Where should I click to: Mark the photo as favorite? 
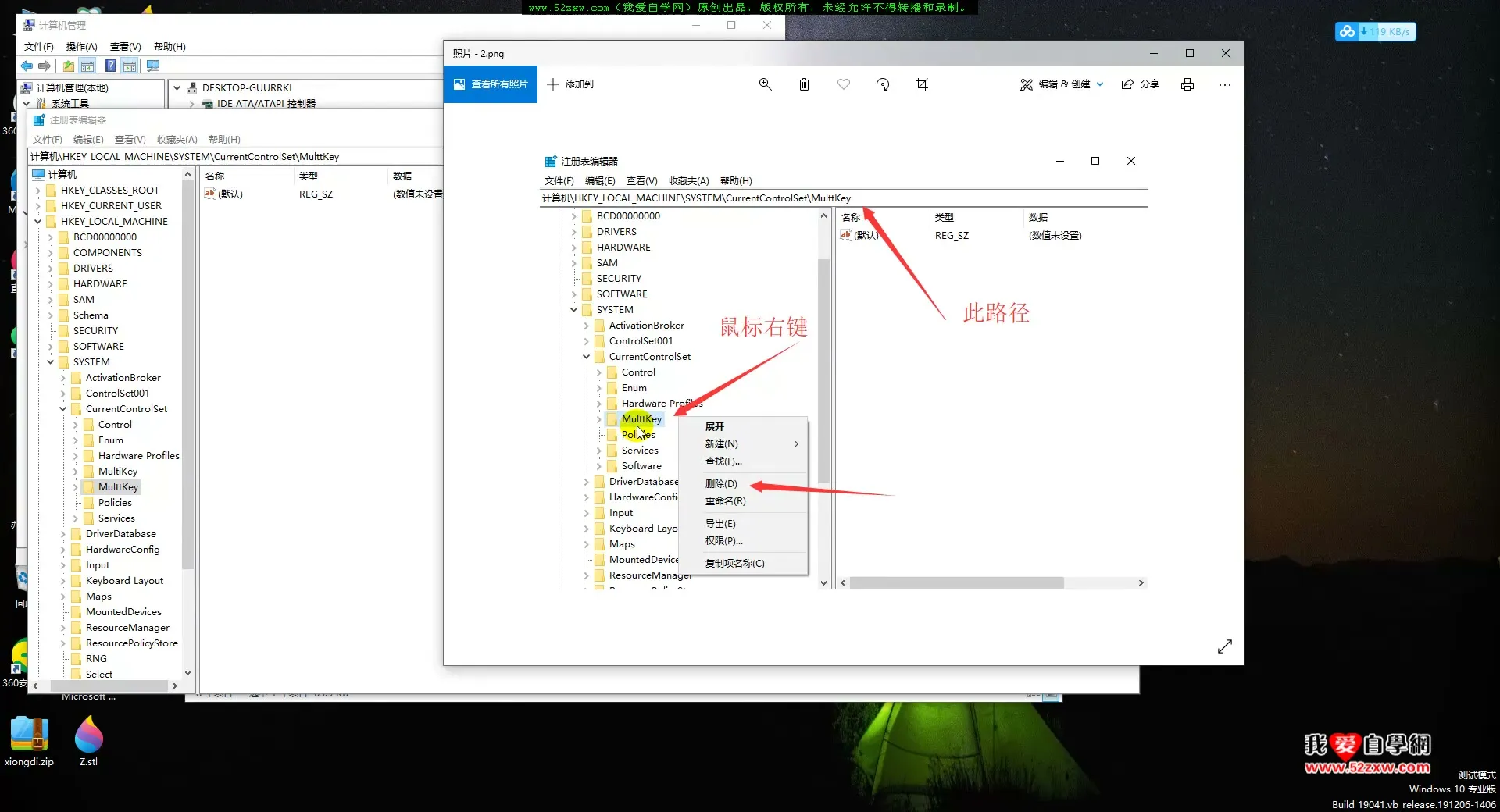click(x=843, y=84)
